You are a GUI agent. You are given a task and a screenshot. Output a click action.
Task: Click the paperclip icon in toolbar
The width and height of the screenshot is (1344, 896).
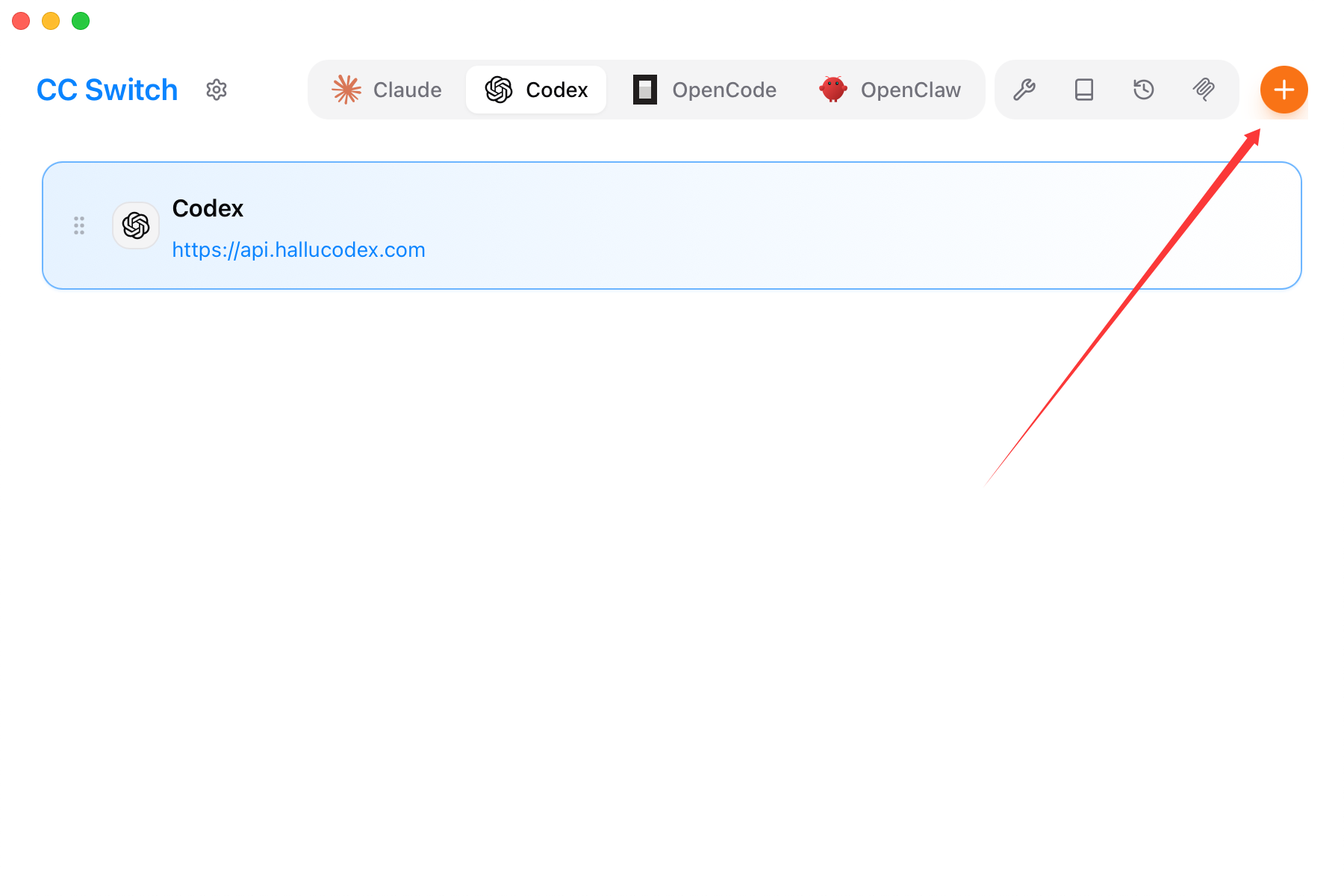[1203, 90]
